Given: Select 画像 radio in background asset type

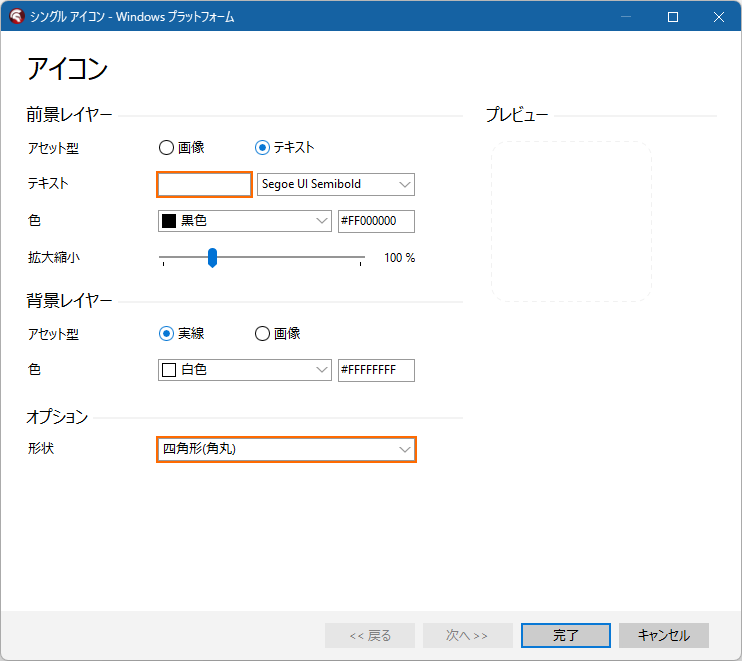Looking at the screenshot, I should tap(278, 334).
